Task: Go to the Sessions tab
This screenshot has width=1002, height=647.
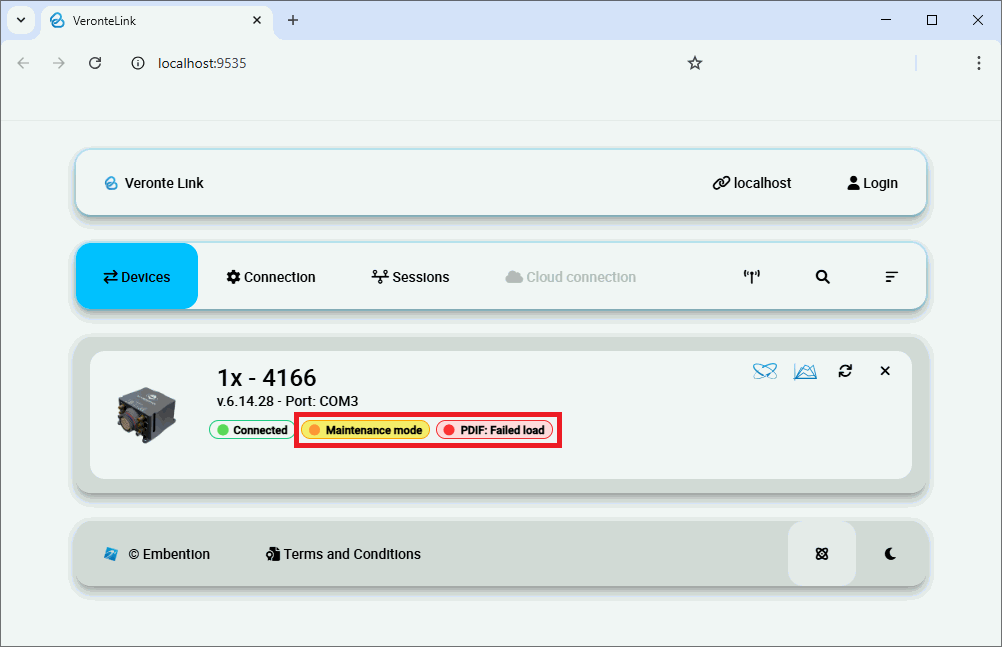Action: click(410, 277)
